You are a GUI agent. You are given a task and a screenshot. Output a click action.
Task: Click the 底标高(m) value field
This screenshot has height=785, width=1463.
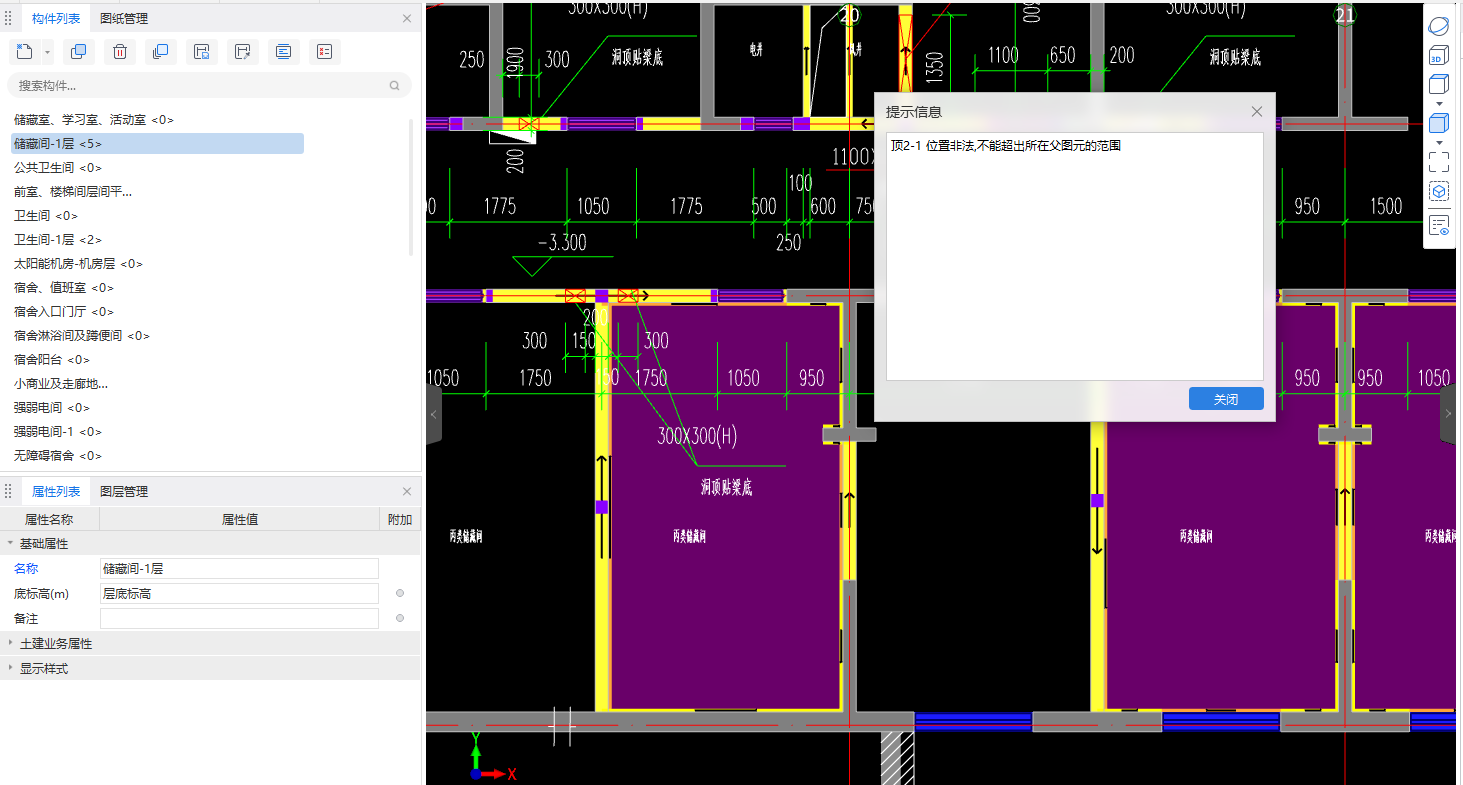[239, 593]
